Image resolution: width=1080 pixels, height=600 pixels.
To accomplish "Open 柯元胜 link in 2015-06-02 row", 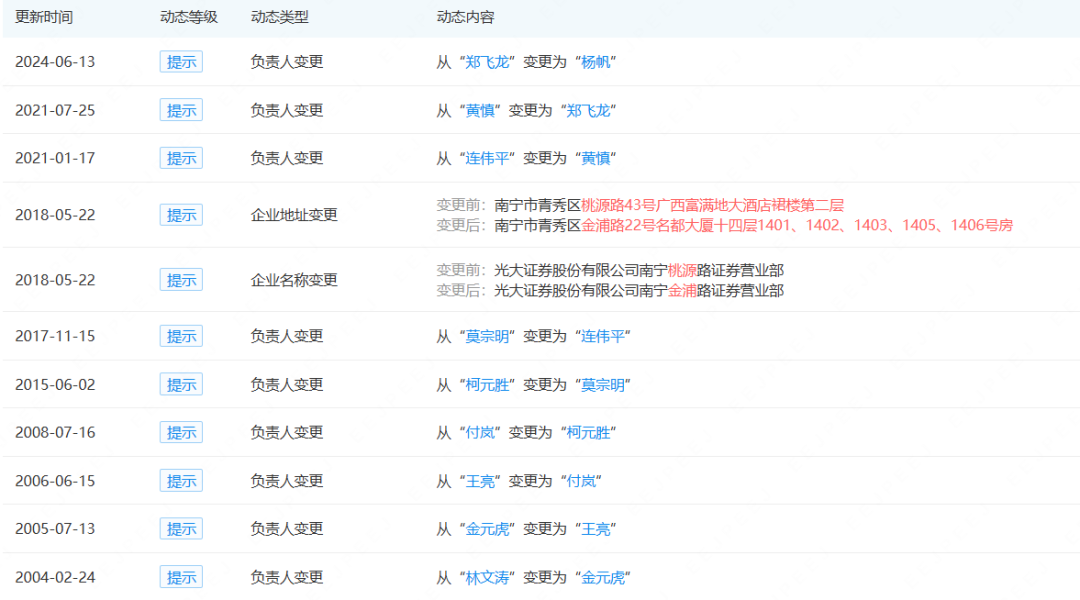I will [487, 384].
